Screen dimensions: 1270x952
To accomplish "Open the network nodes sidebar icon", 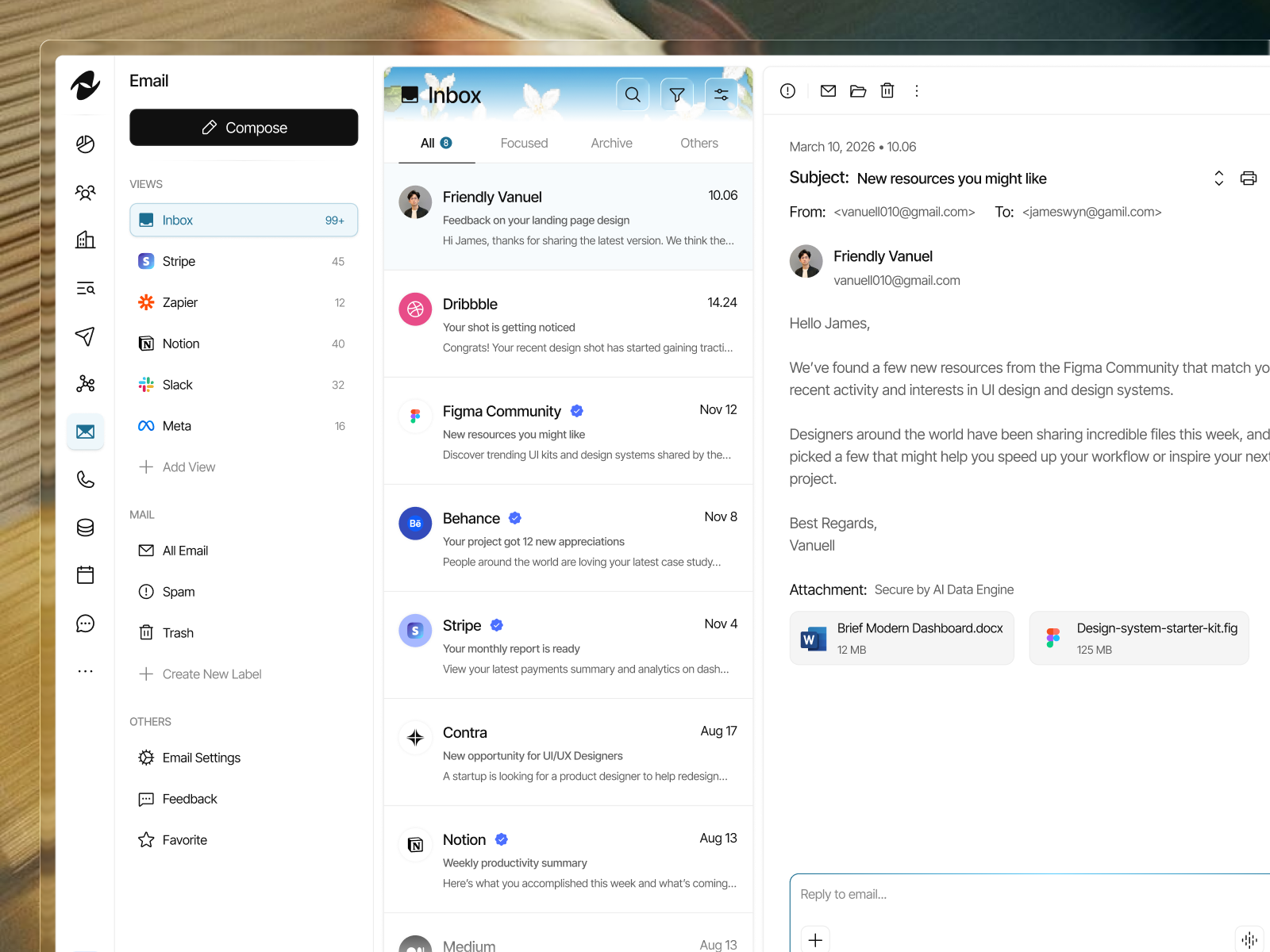I will point(85,384).
